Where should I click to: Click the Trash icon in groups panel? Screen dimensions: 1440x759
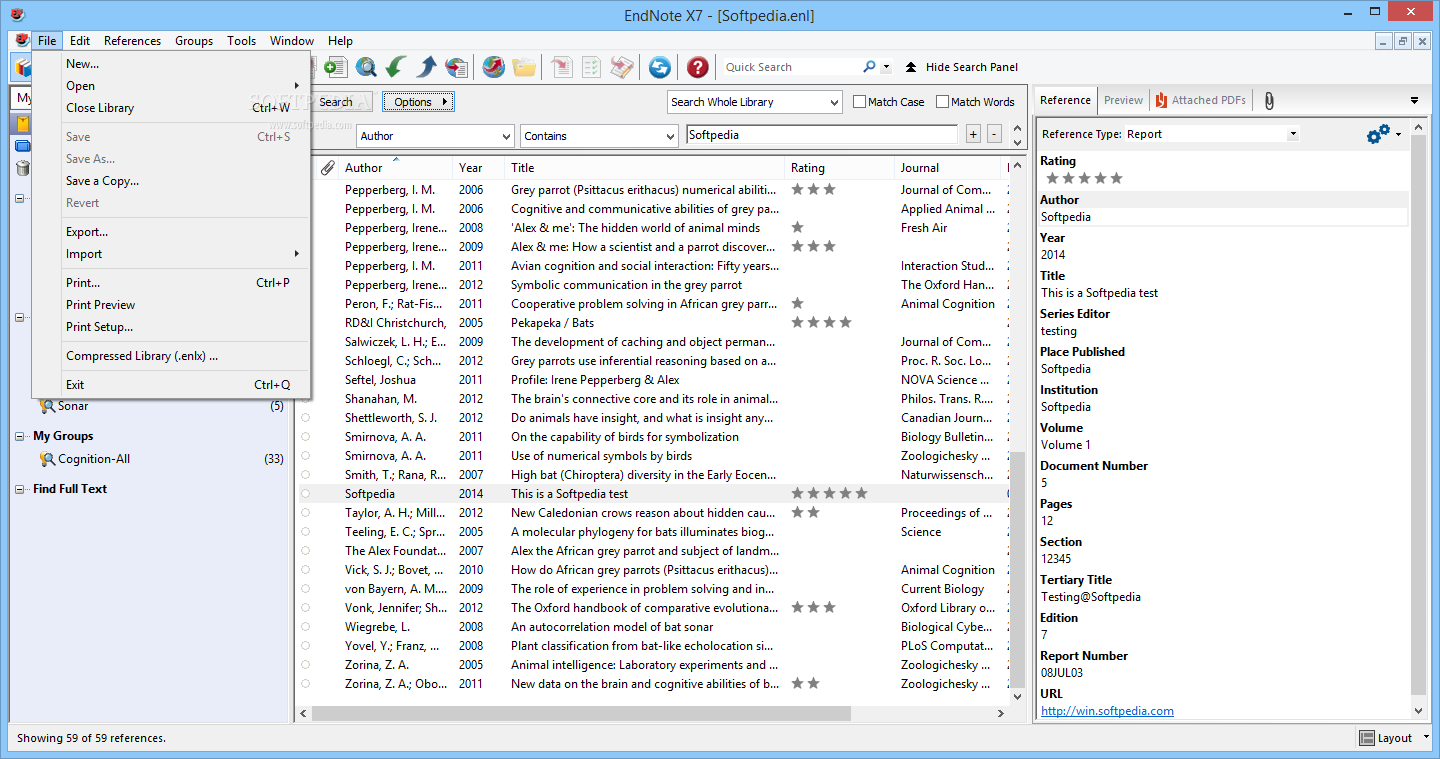[22, 168]
